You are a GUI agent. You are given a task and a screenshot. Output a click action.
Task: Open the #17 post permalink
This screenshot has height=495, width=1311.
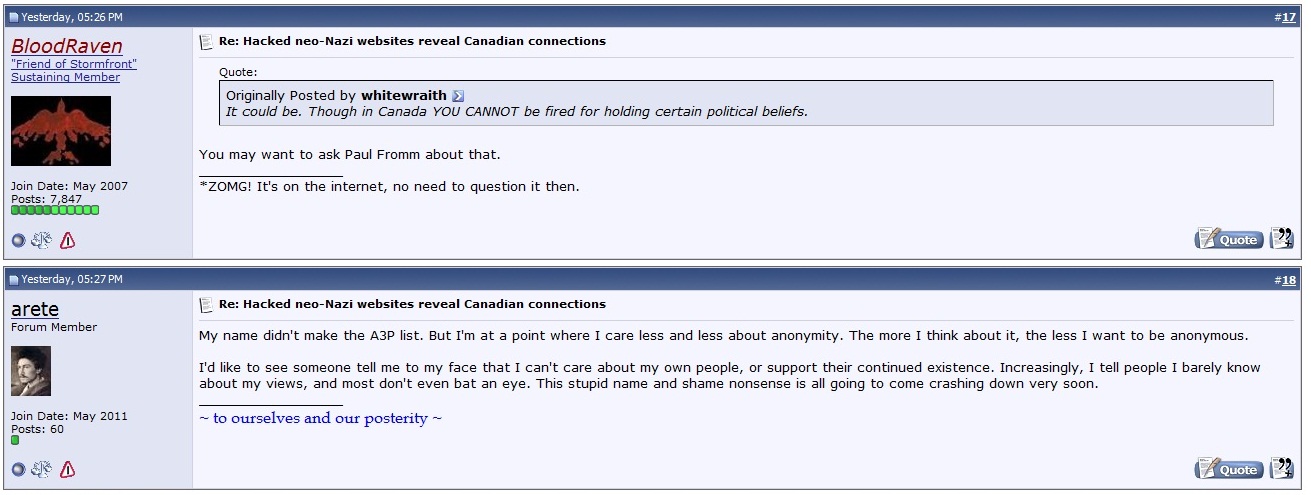1288,17
